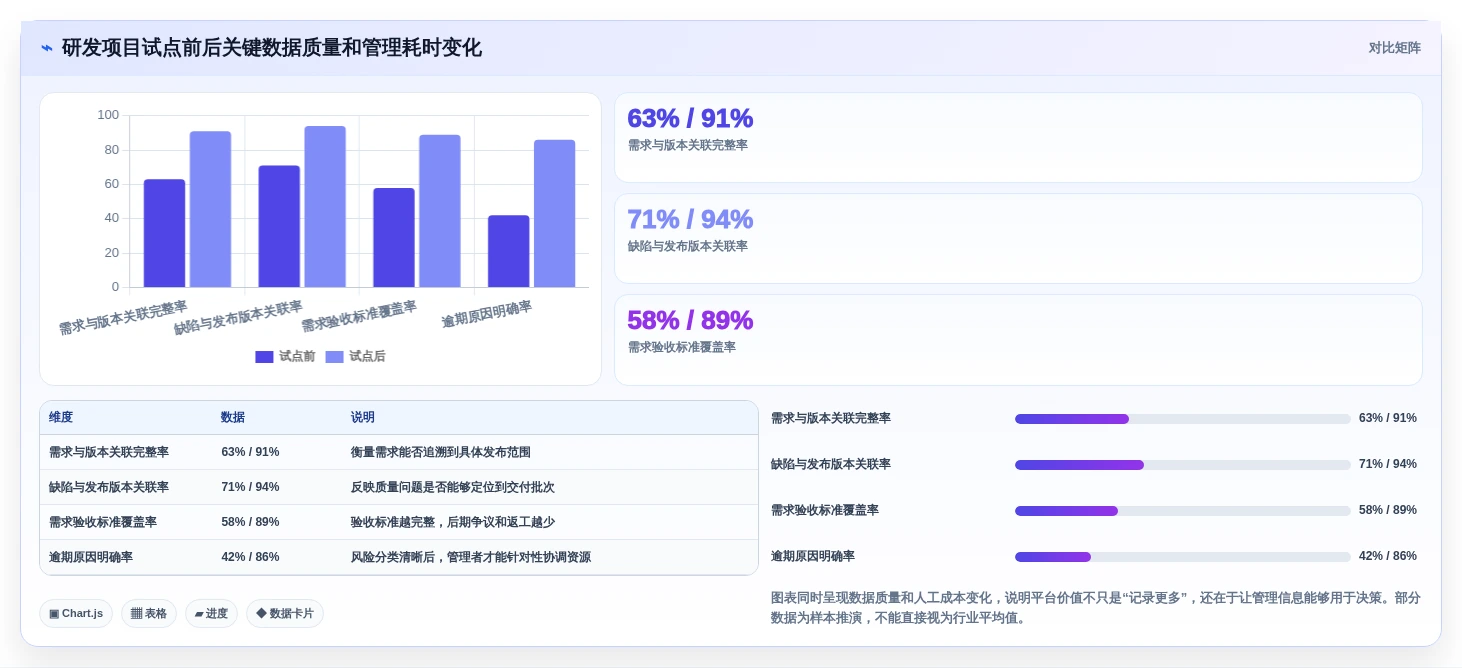1462x668 pixels.
Task: Click description starting with 风险分类清晰后
Action: tap(471, 557)
